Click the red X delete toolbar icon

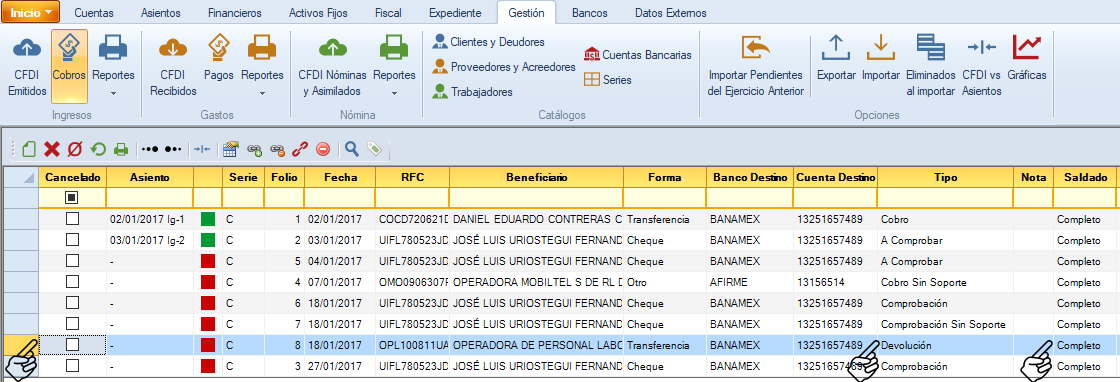[x=51, y=149]
